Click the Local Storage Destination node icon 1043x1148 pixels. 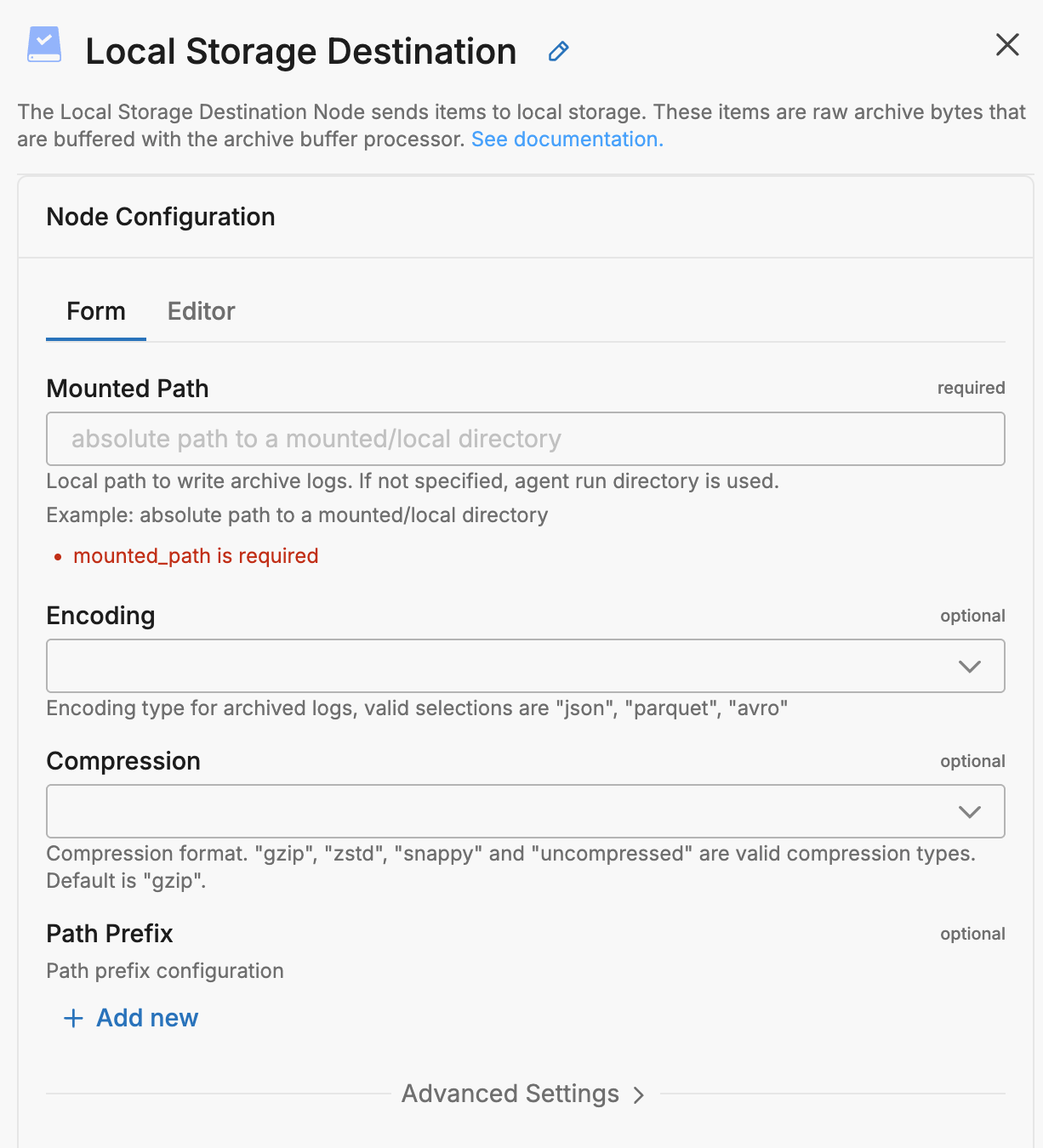(x=44, y=44)
